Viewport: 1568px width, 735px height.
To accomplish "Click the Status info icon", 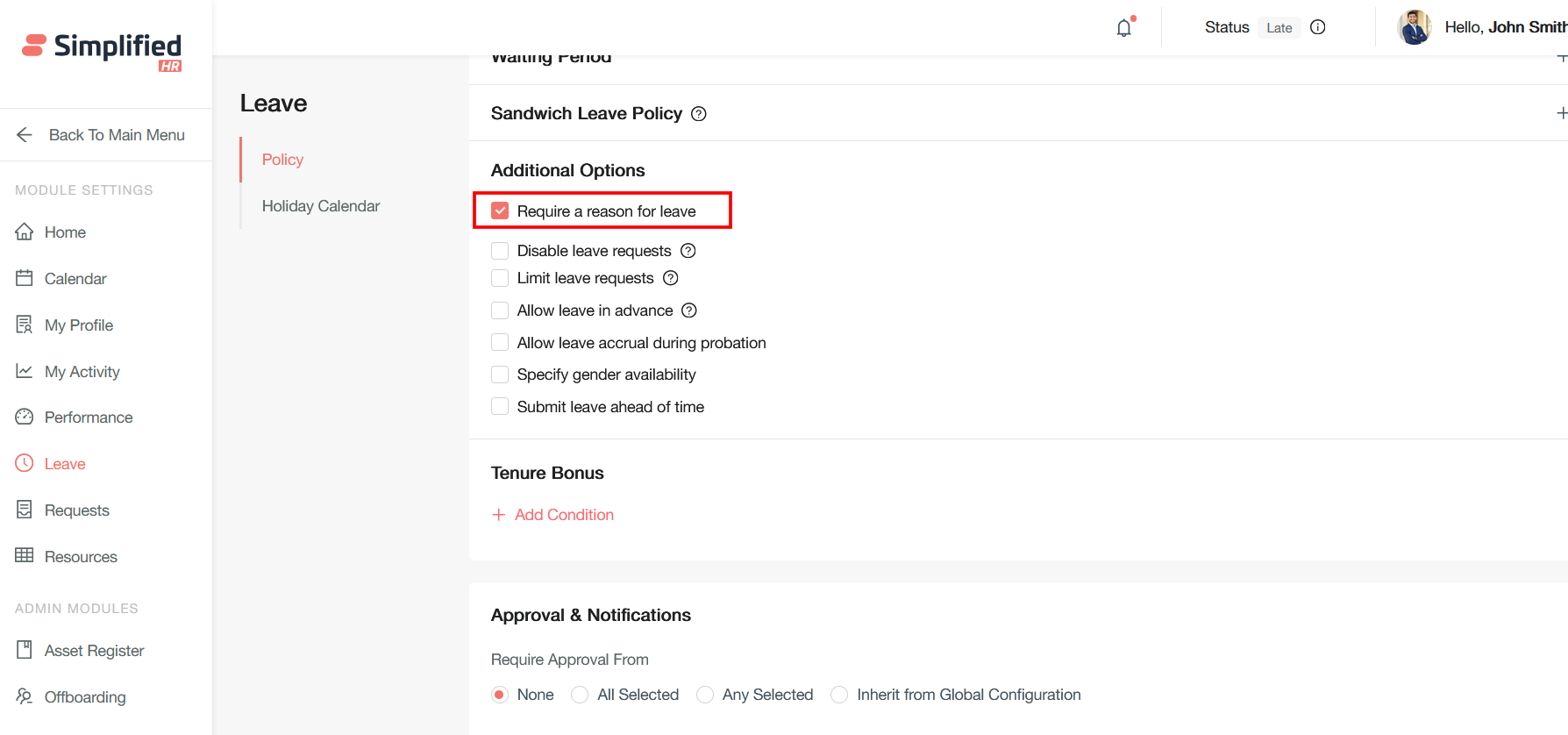I will [x=1317, y=27].
